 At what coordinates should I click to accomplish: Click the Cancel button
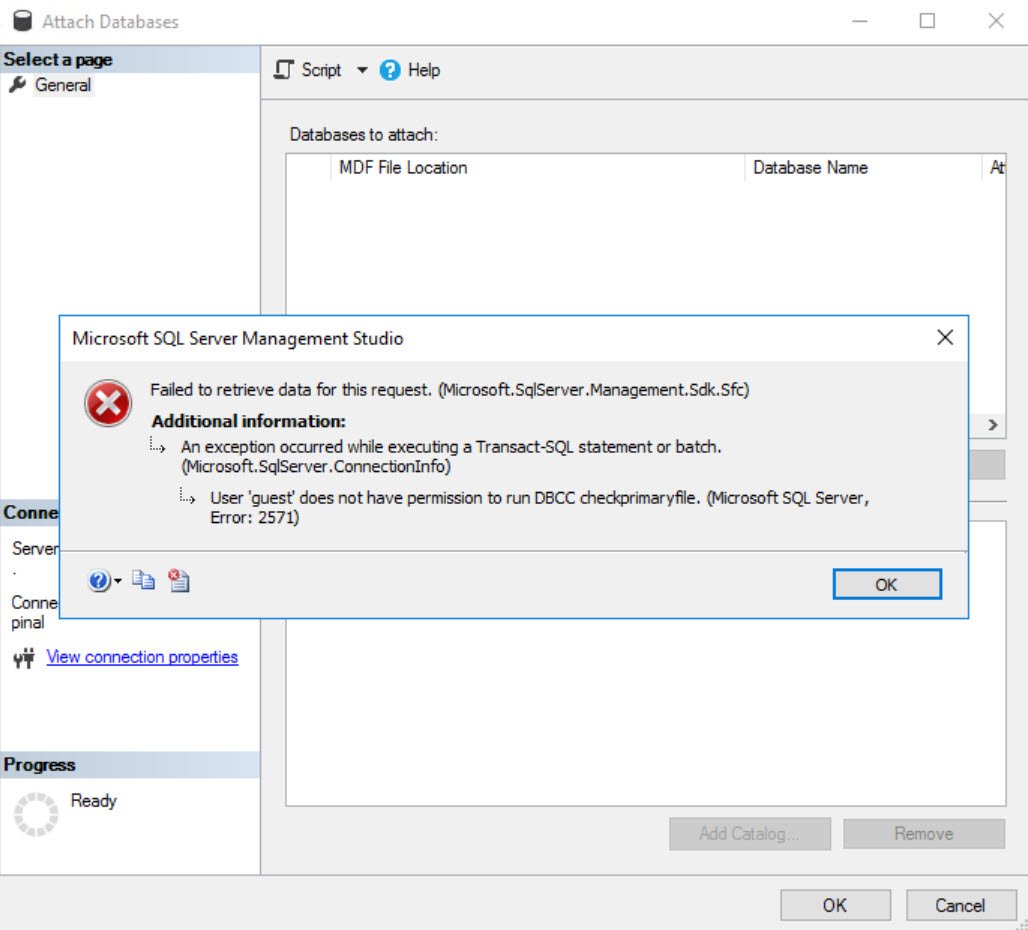click(x=960, y=905)
